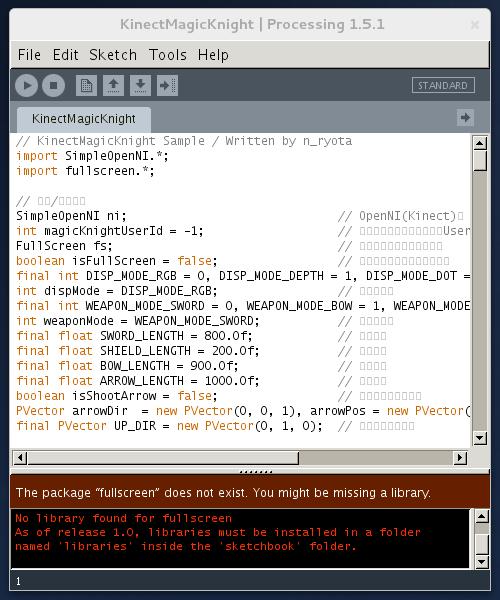Click 'final PVector UP_DIR' code line

[169, 426]
